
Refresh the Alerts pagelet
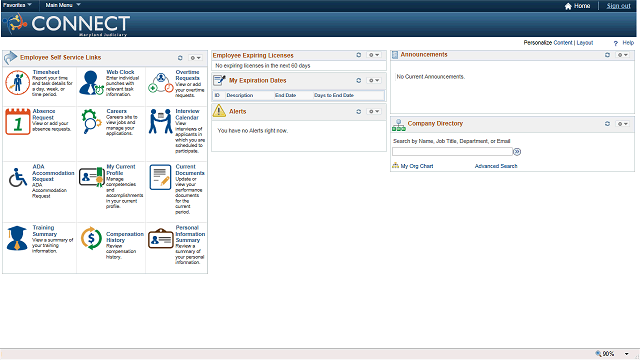pyautogui.click(x=358, y=111)
